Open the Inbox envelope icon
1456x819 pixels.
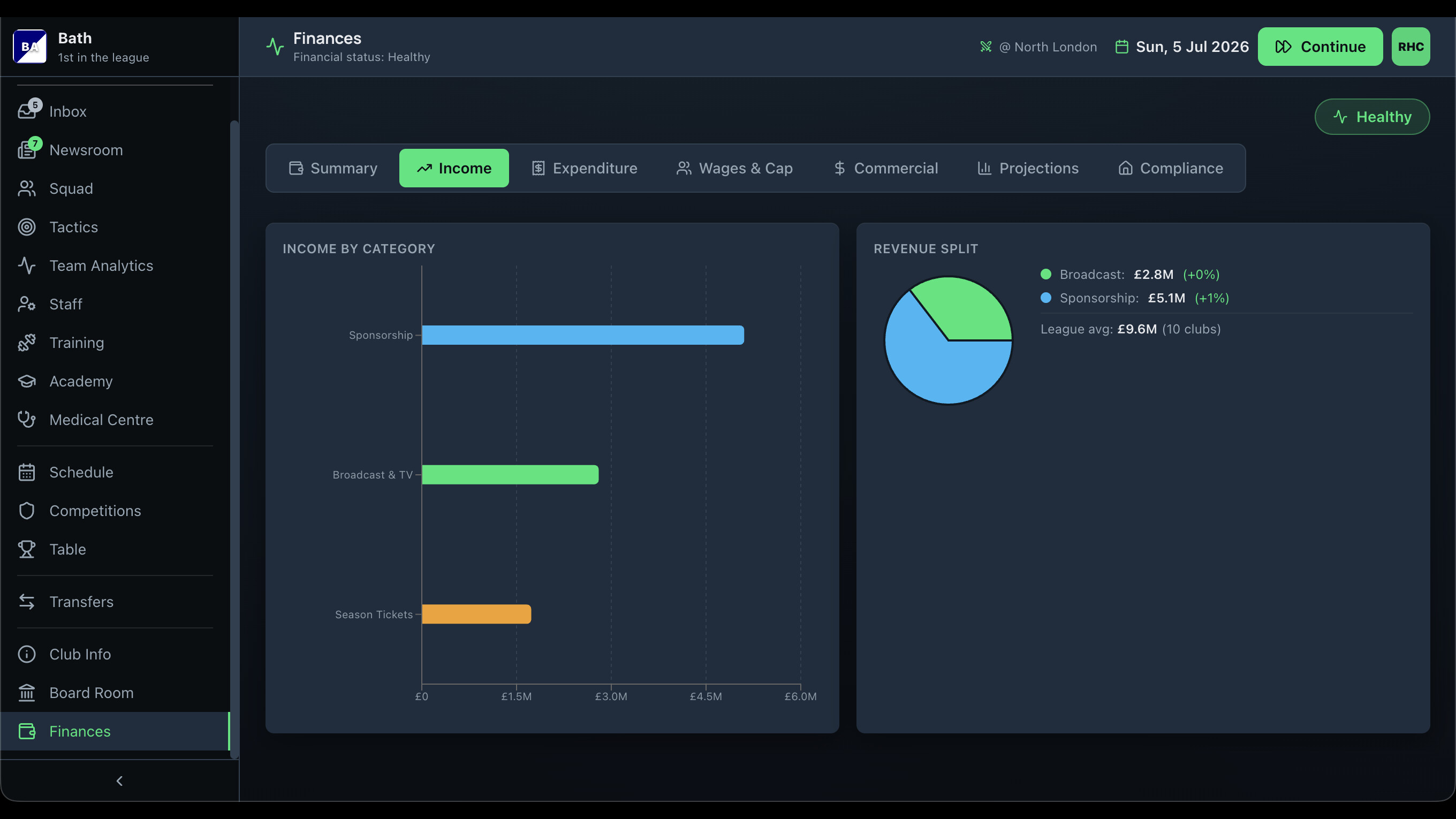click(x=27, y=111)
